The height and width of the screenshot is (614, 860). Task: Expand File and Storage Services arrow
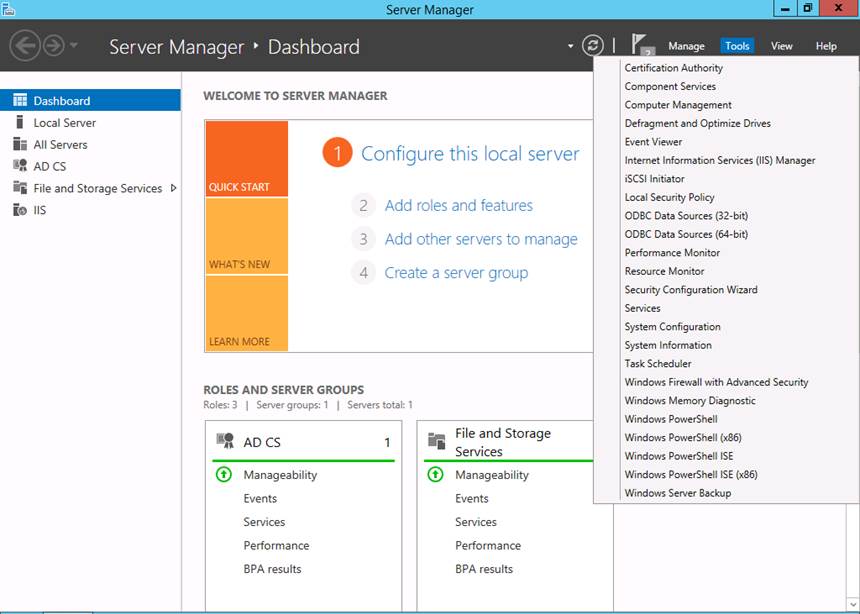tap(174, 188)
